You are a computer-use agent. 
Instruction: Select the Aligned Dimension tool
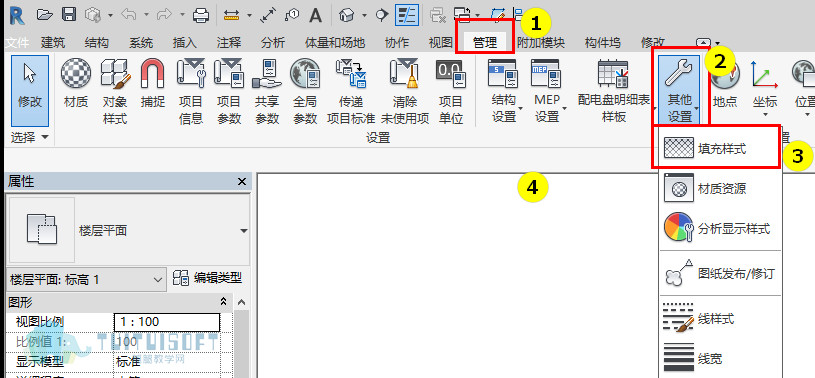(268, 16)
